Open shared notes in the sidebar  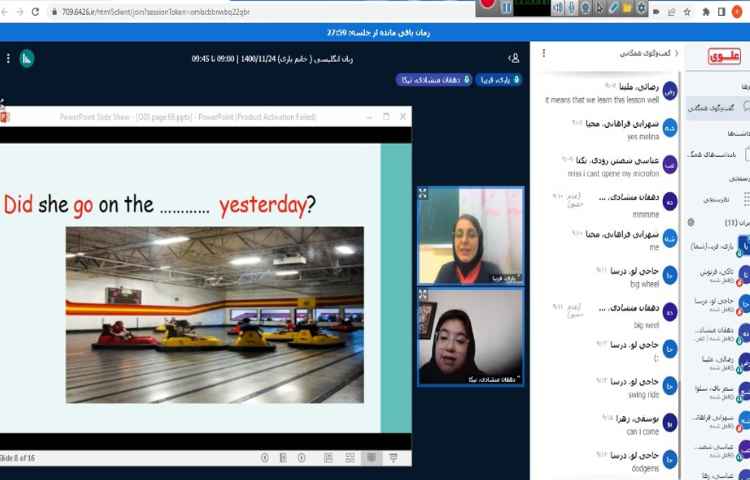(x=717, y=154)
